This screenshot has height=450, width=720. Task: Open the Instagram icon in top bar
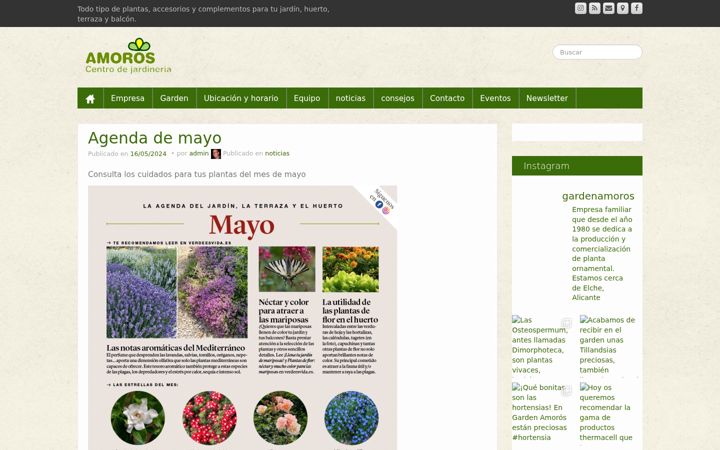pyautogui.click(x=580, y=8)
